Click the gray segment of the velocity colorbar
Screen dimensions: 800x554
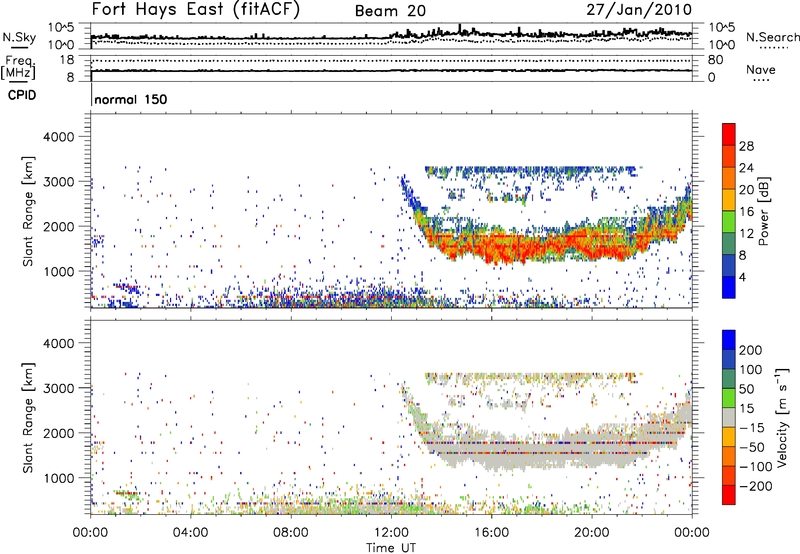pos(729,417)
